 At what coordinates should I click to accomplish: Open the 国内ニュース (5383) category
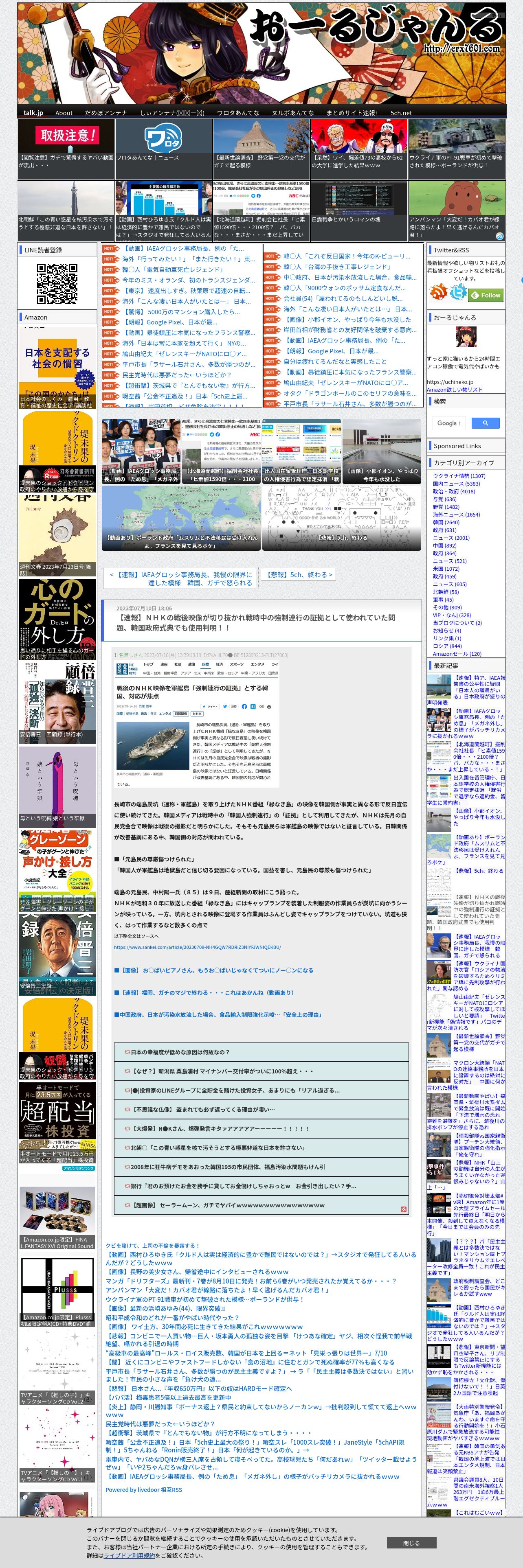[x=456, y=484]
